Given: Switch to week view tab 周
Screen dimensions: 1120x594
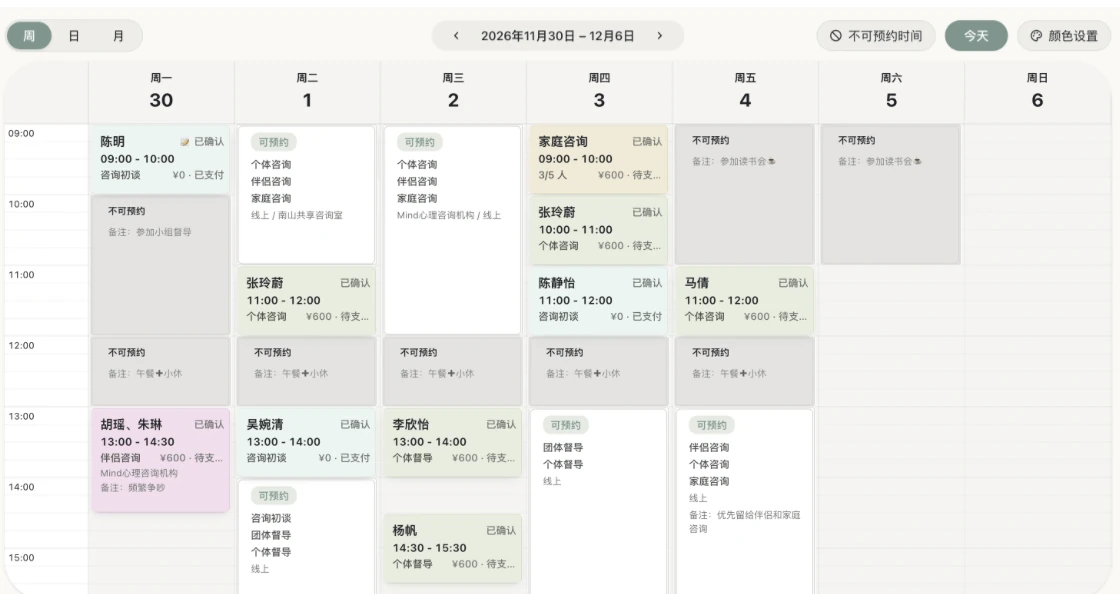Looking at the screenshot, I should tap(29, 36).
